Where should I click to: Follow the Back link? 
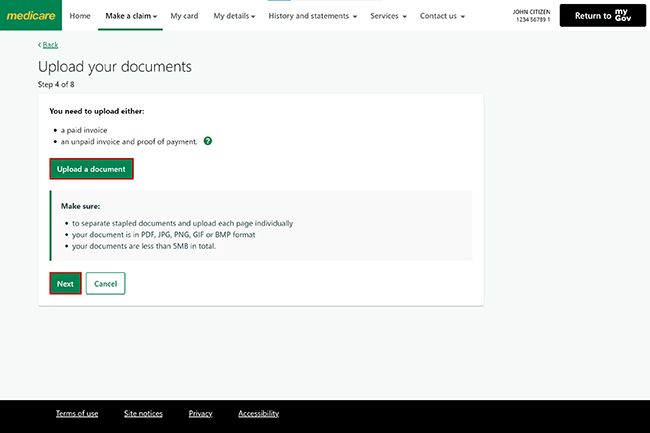(x=50, y=45)
